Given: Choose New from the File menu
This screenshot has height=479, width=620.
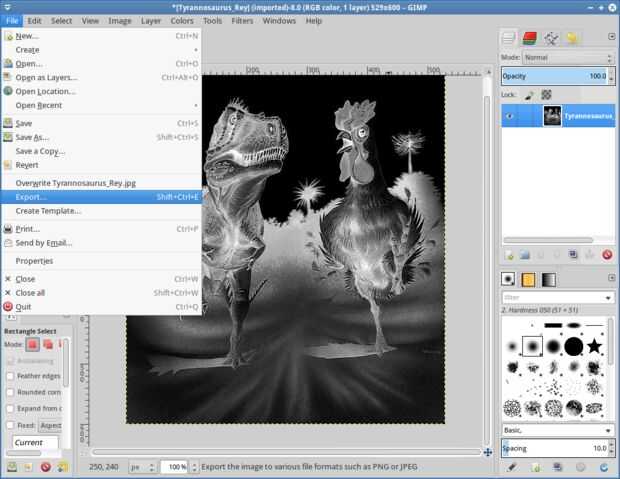Looking at the screenshot, I should pos(101,36).
